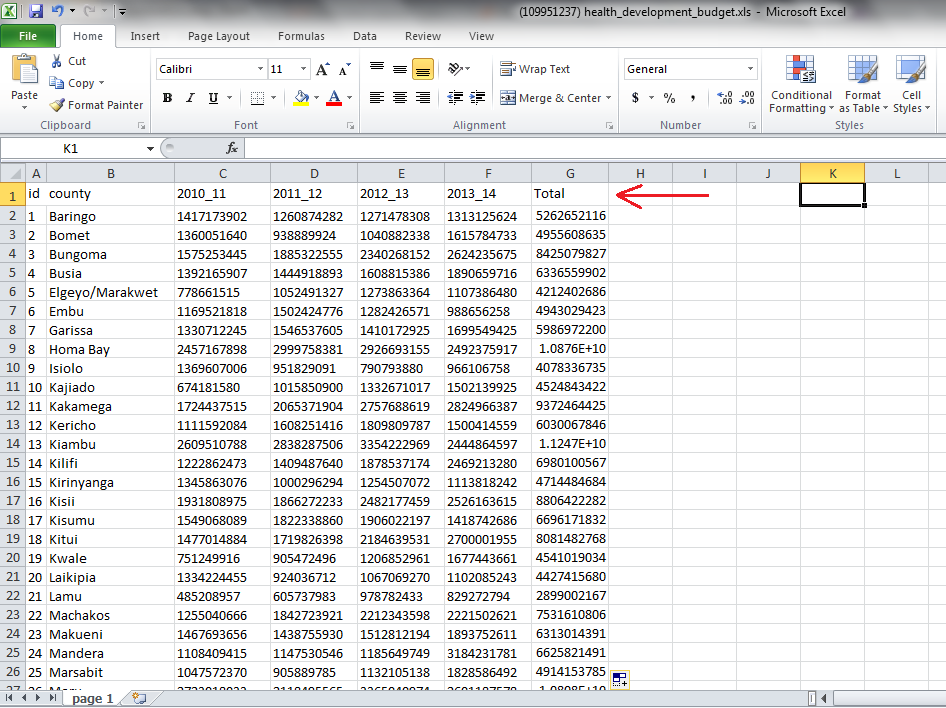Click the Orientation icon in Alignment group
This screenshot has width=946, height=708.
(x=456, y=69)
